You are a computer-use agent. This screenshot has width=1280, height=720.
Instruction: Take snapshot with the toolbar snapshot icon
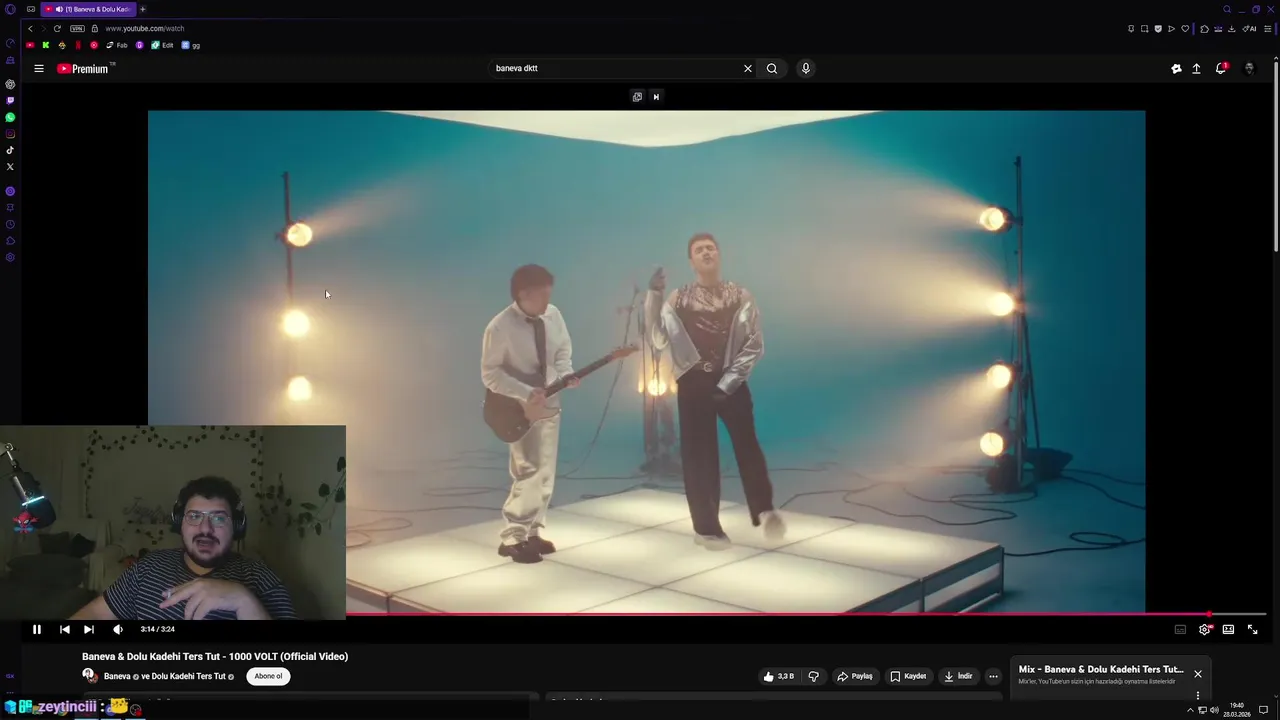click(1144, 29)
